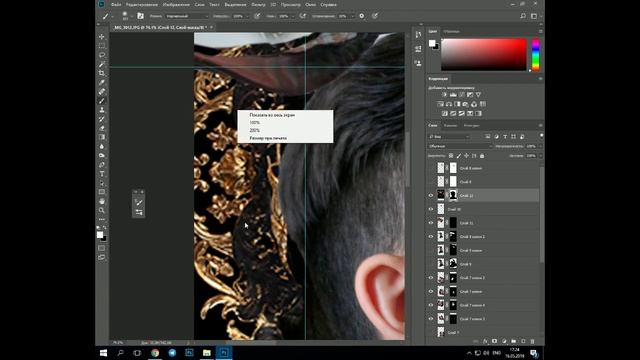Select the Brush tool in toolbox

coord(102,101)
